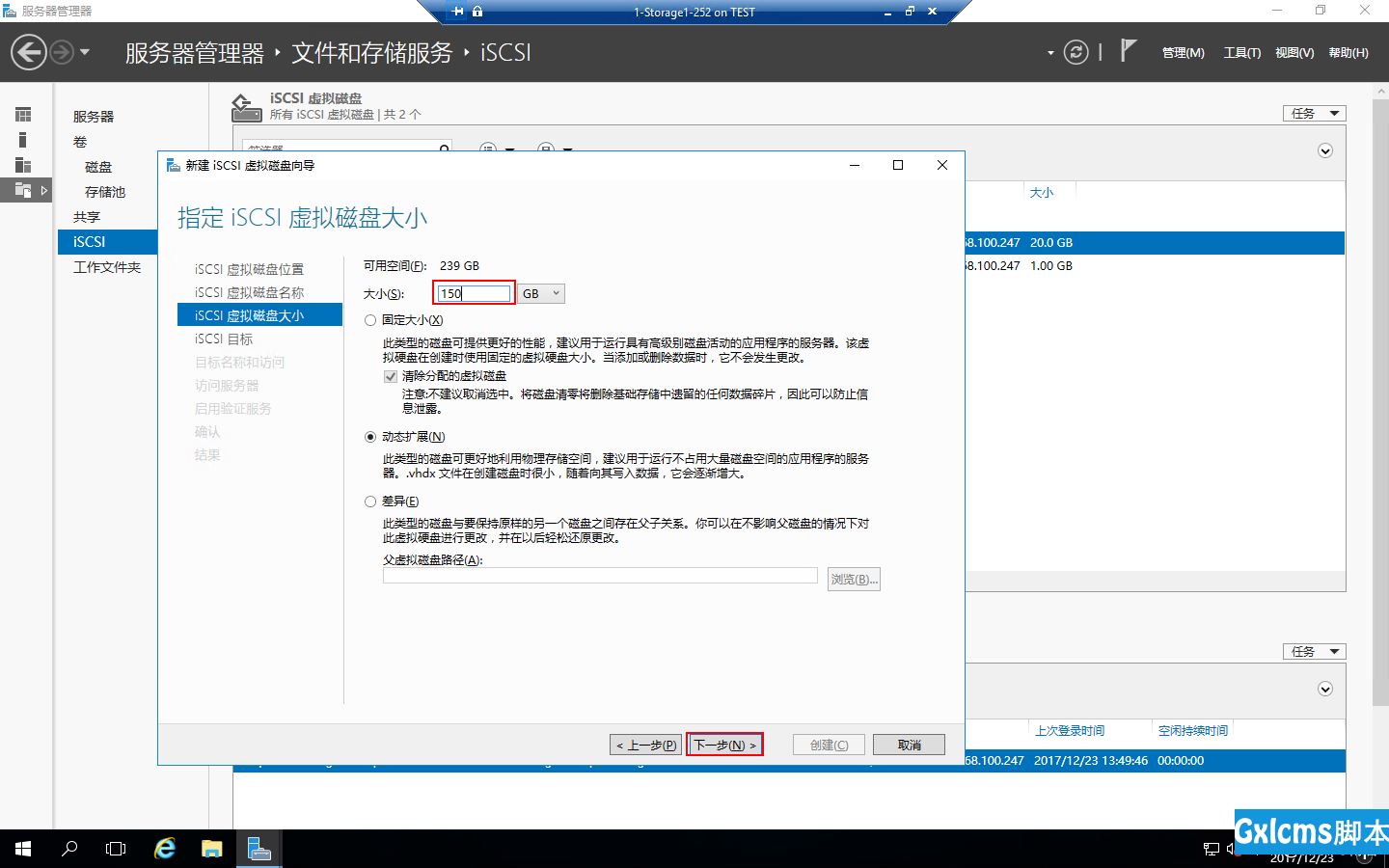The image size is (1389, 868).
Task: Click the parent virtual disk path field
Action: click(600, 576)
